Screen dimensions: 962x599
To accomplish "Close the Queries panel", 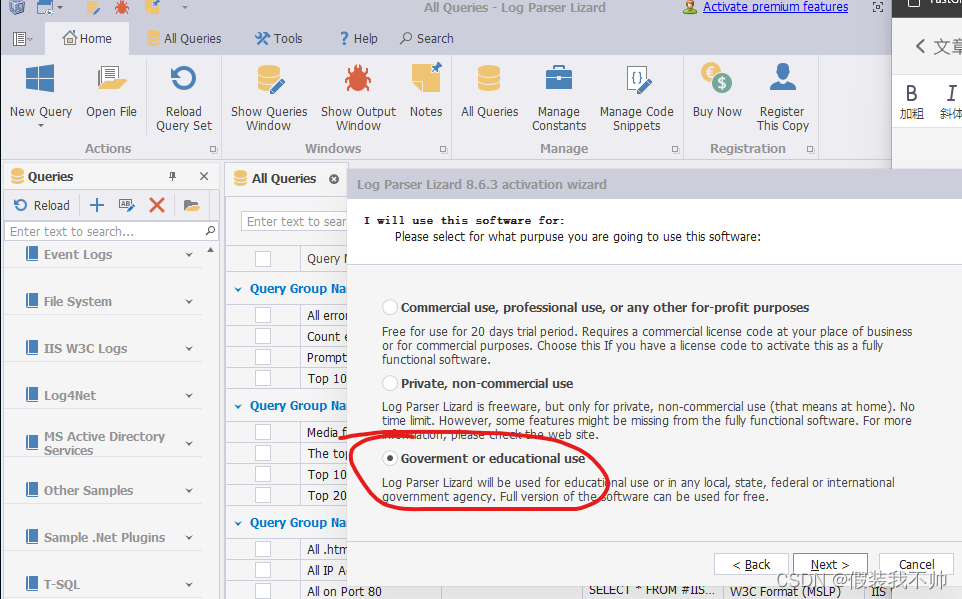I will point(204,177).
